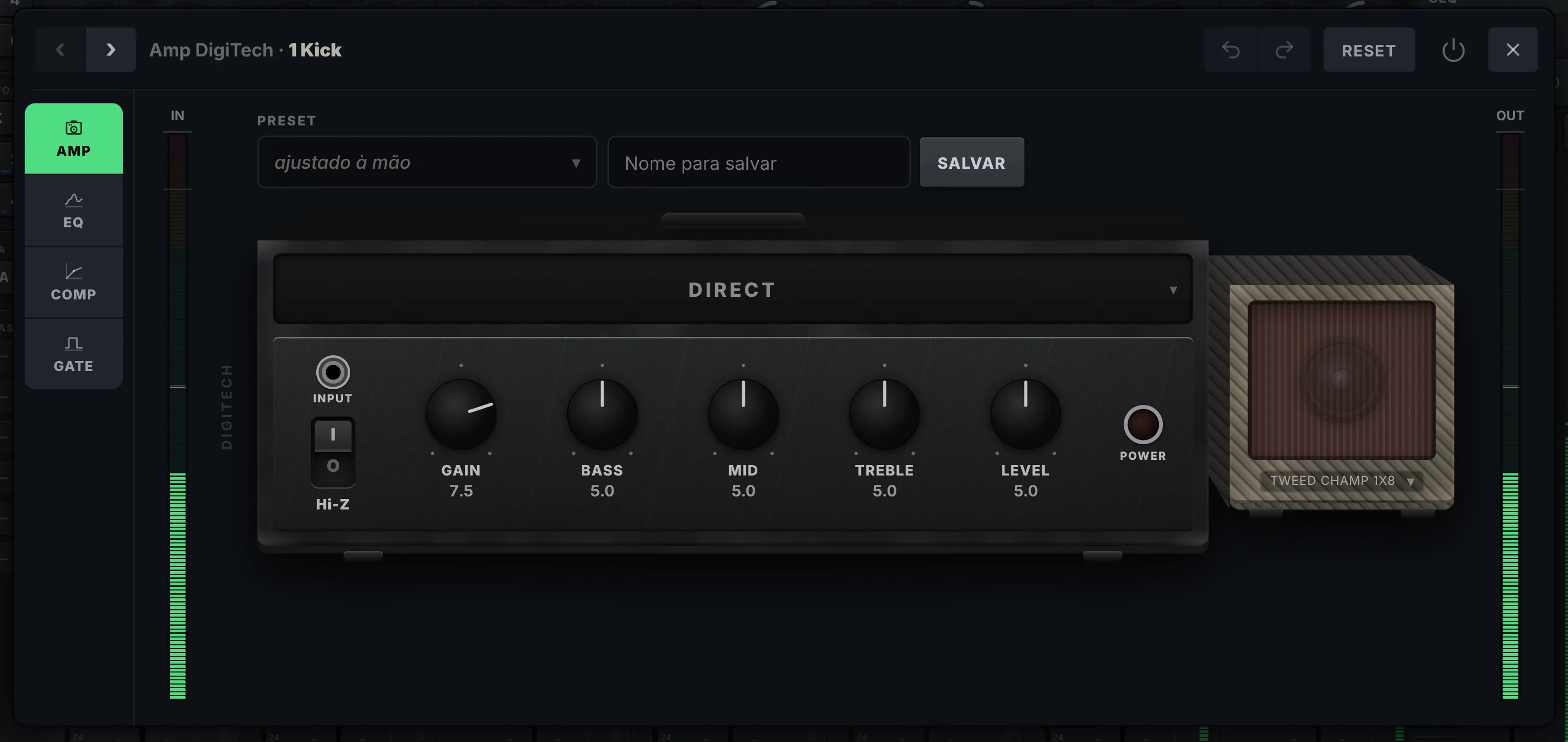1568x742 pixels.
Task: Click the IN level meter
Action: (178, 417)
